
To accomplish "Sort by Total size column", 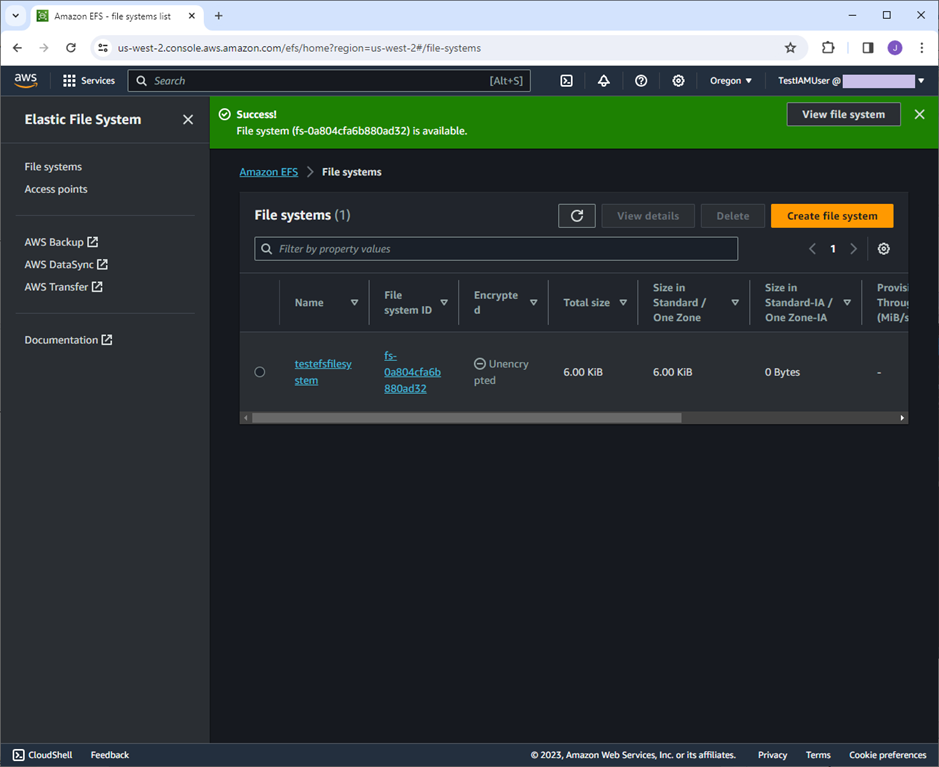I will [x=623, y=303].
